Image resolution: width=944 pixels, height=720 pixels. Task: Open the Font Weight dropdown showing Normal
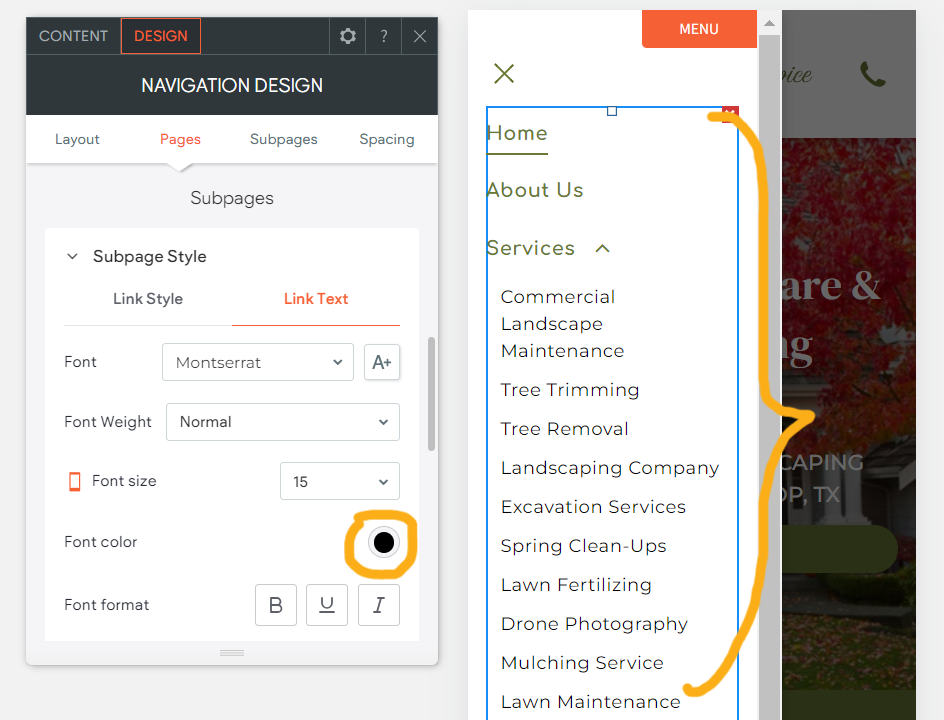coord(283,422)
